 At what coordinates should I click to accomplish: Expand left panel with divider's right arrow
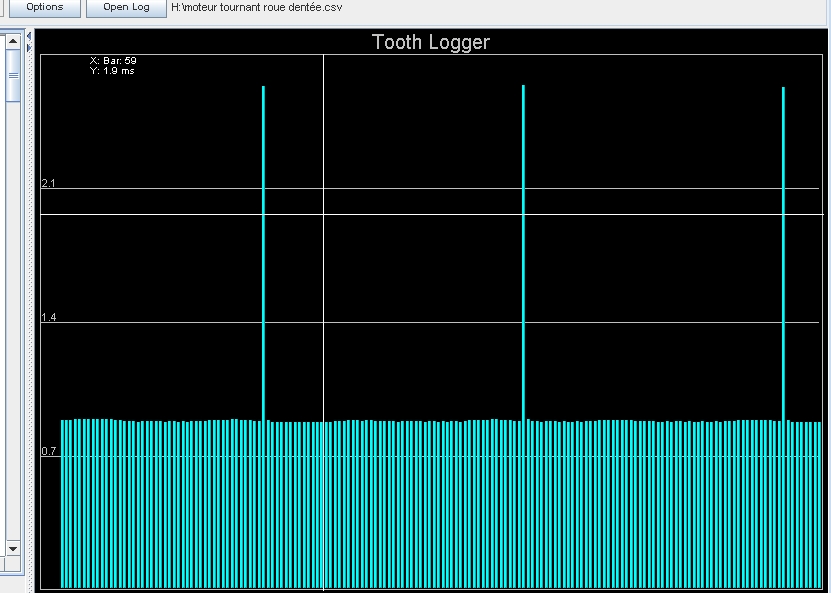[x=29, y=46]
